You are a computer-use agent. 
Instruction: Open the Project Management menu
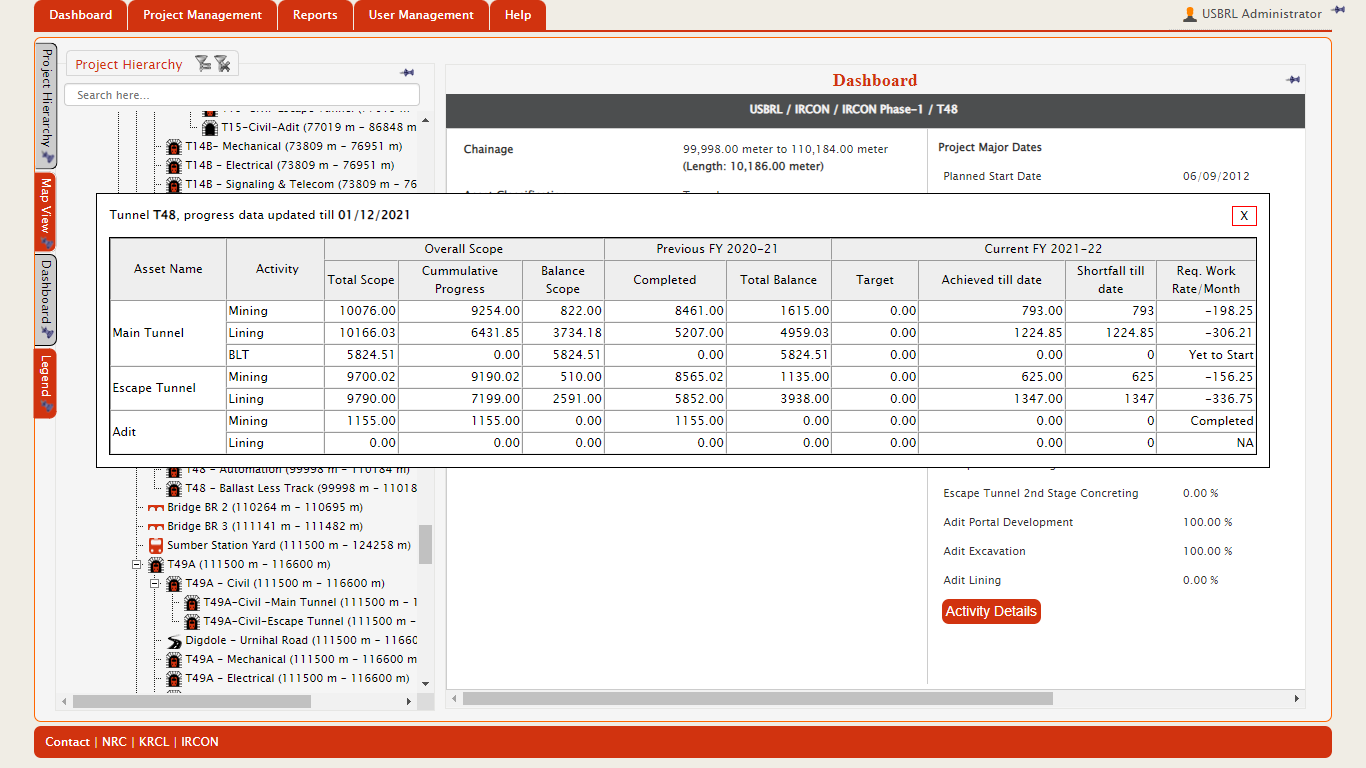tap(202, 15)
